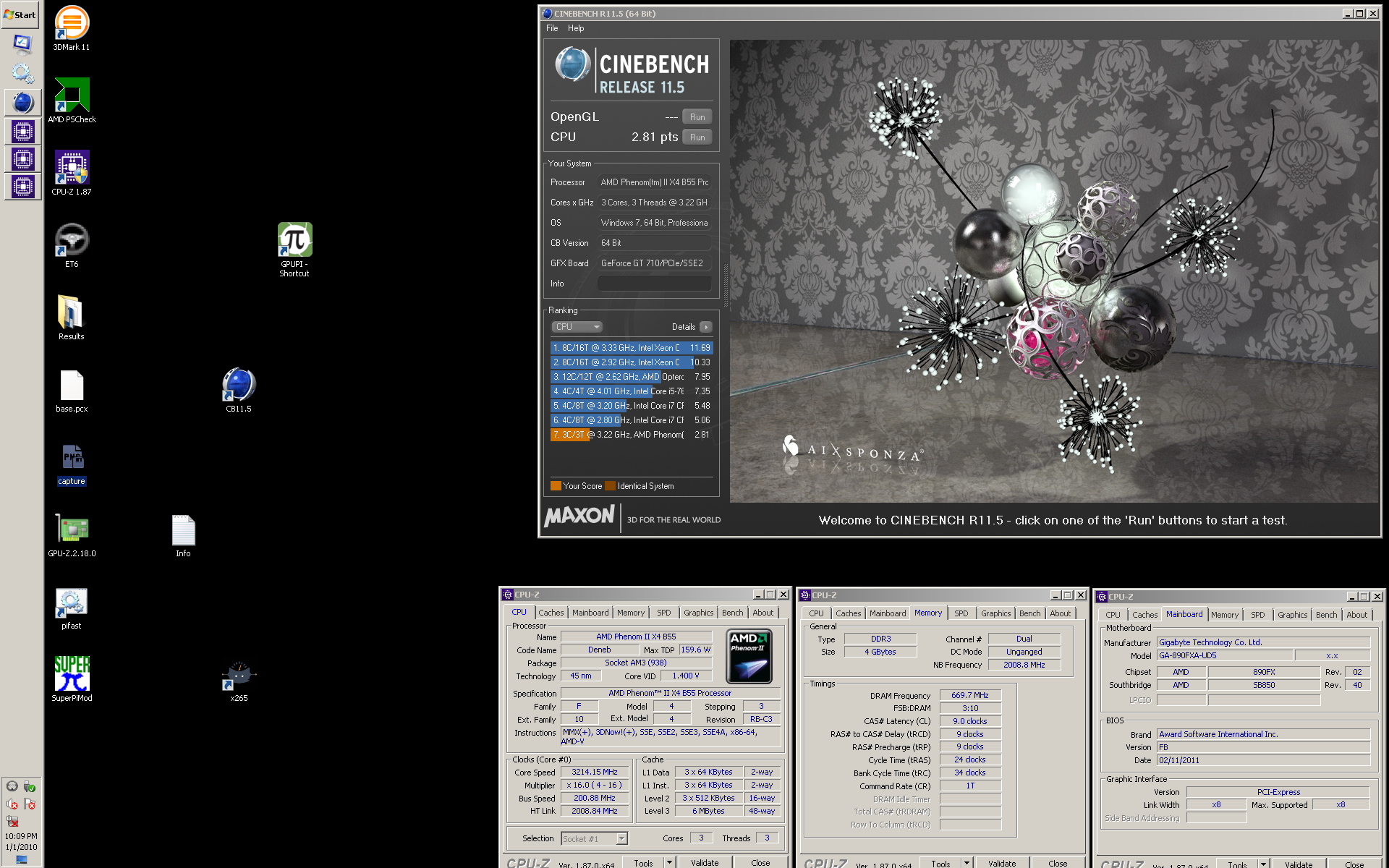Run the OpenGL benchmark test
The height and width of the screenshot is (868, 1389).
click(x=697, y=116)
